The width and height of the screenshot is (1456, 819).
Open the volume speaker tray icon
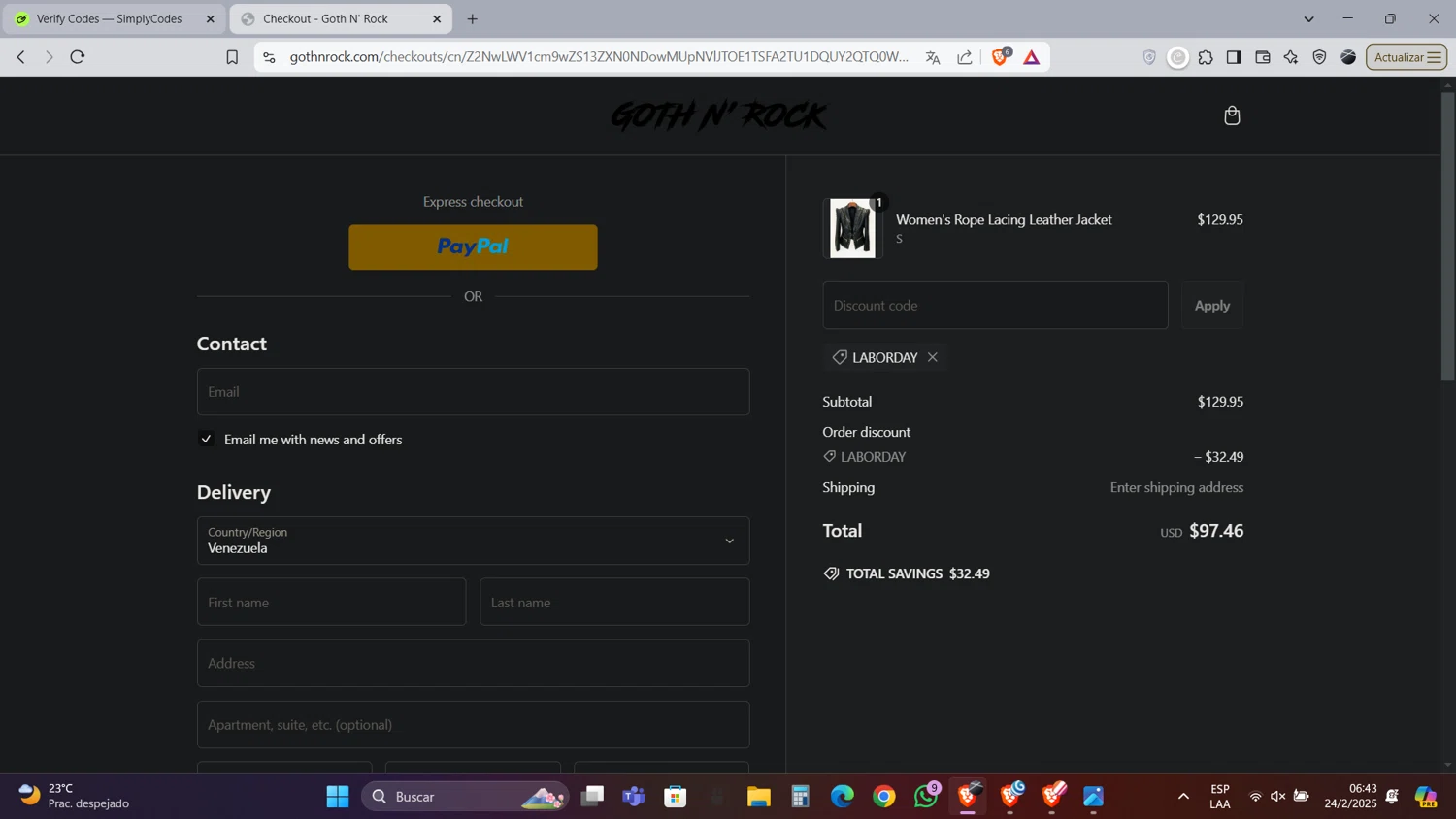click(x=1278, y=797)
